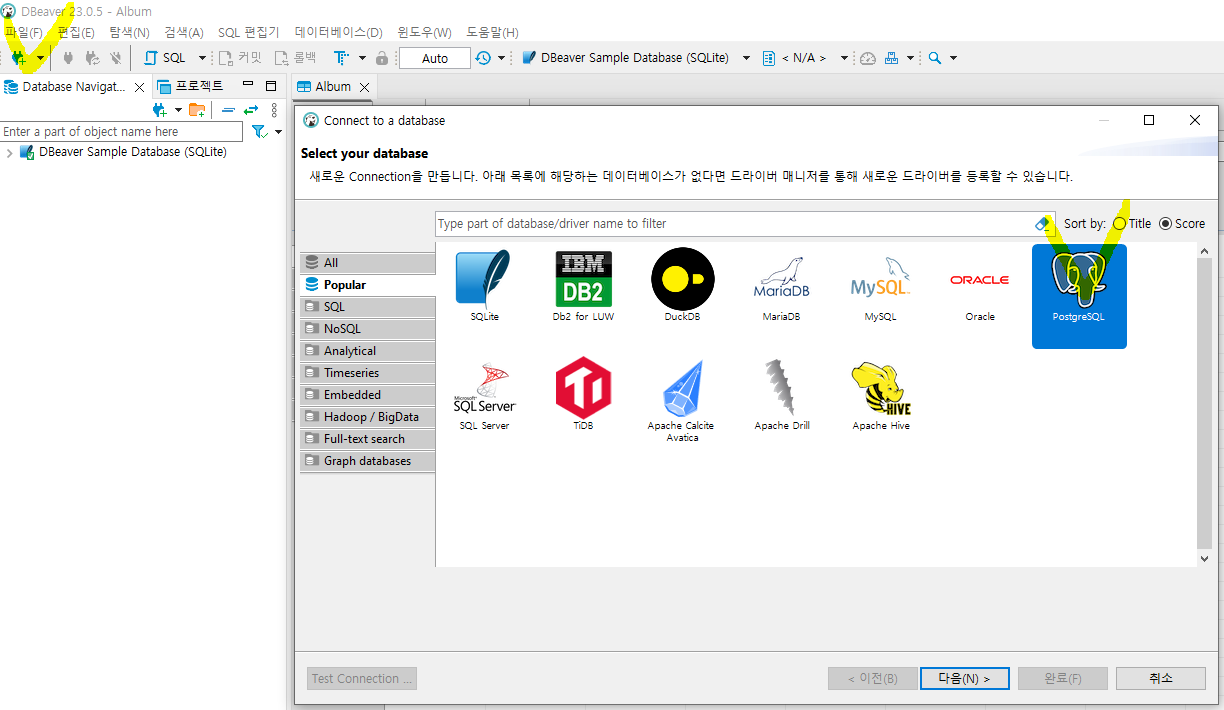
Task: Click the new folder icon in navigator
Action: [x=197, y=110]
